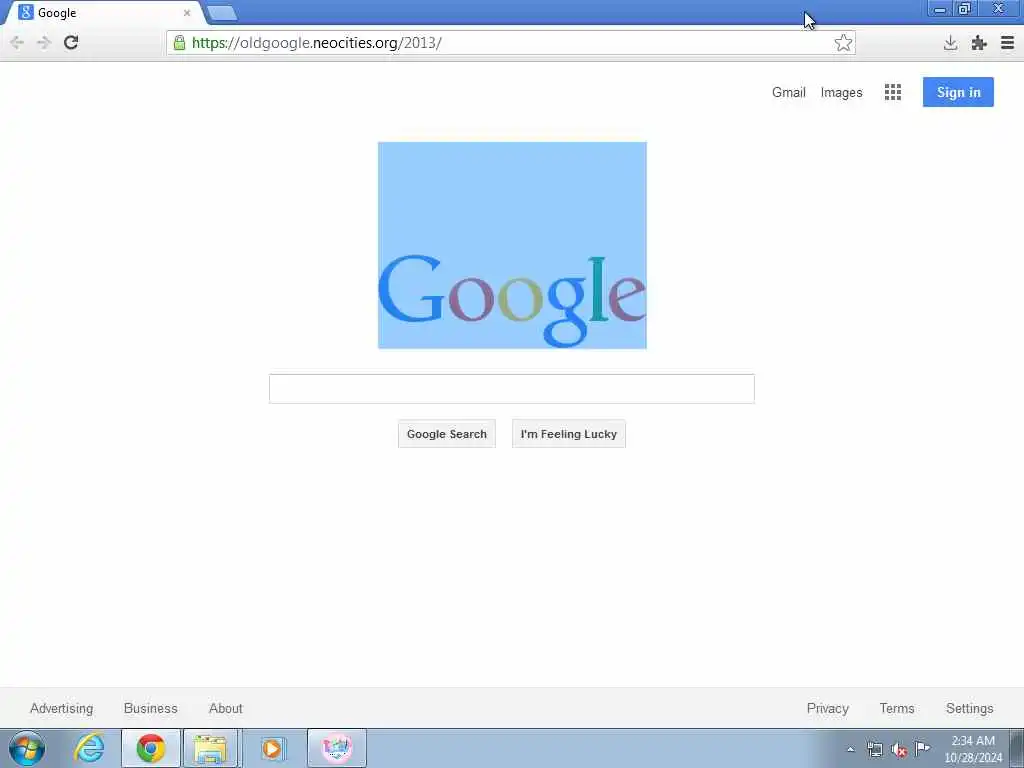Open the Action Center flag icon
This screenshot has height=768, width=1024.
click(x=922, y=748)
